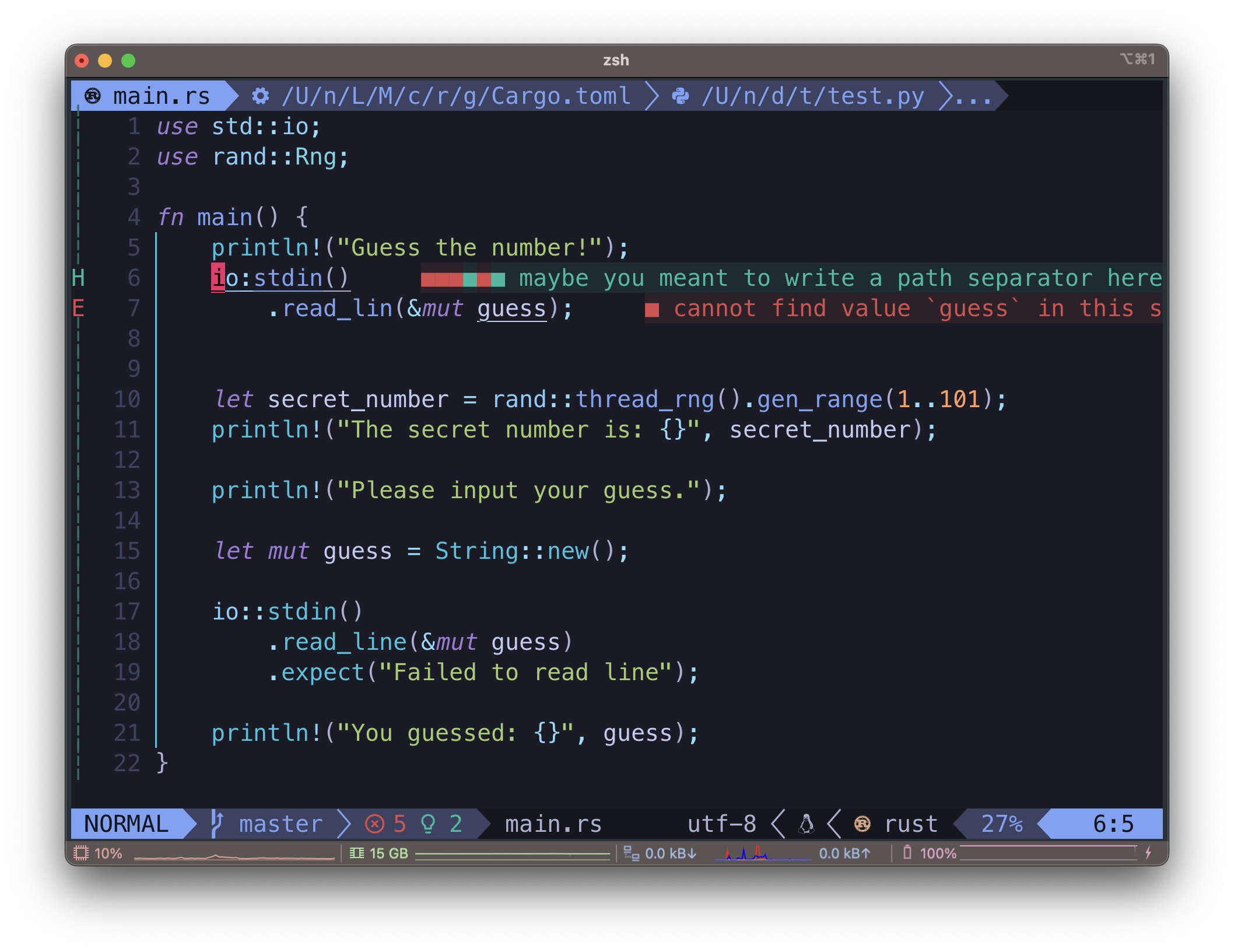This screenshot has height=952, width=1234.
Task: Click the Rust filetype icon in statusline
Action: (x=863, y=824)
